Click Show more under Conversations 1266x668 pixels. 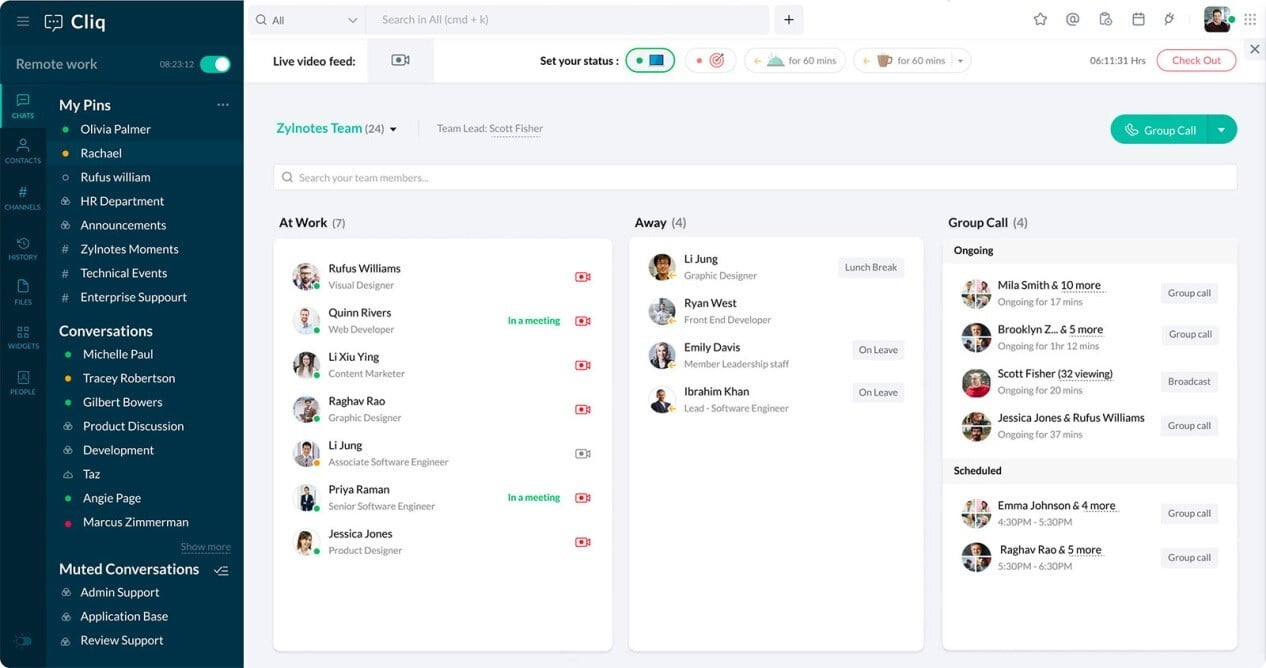205,547
